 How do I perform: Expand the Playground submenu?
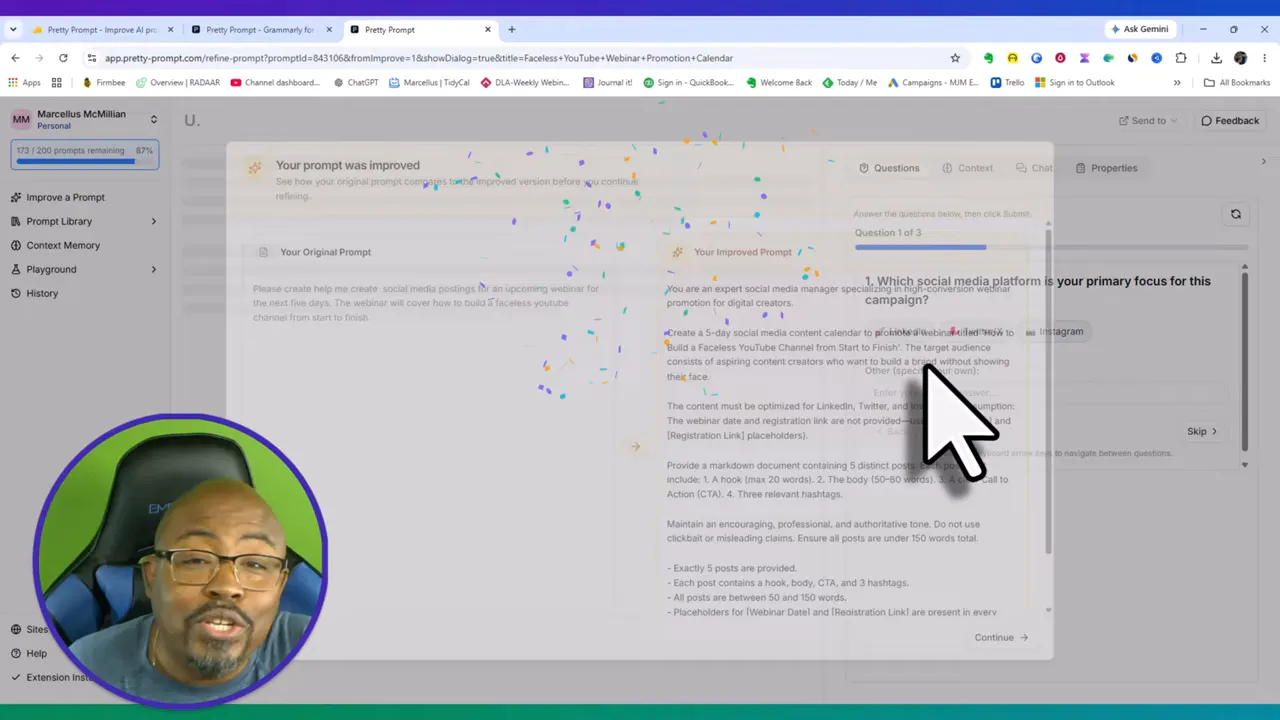[x=153, y=269]
